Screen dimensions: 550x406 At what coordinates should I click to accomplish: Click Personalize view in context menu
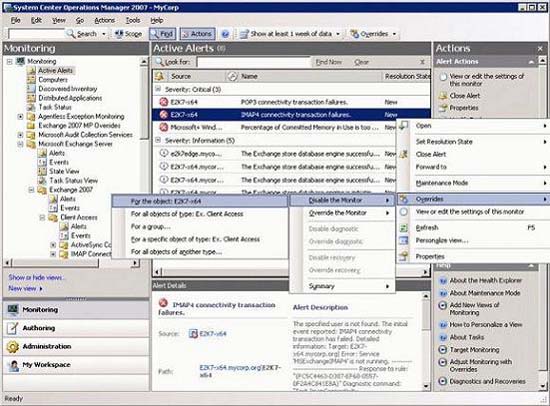click(x=474, y=240)
